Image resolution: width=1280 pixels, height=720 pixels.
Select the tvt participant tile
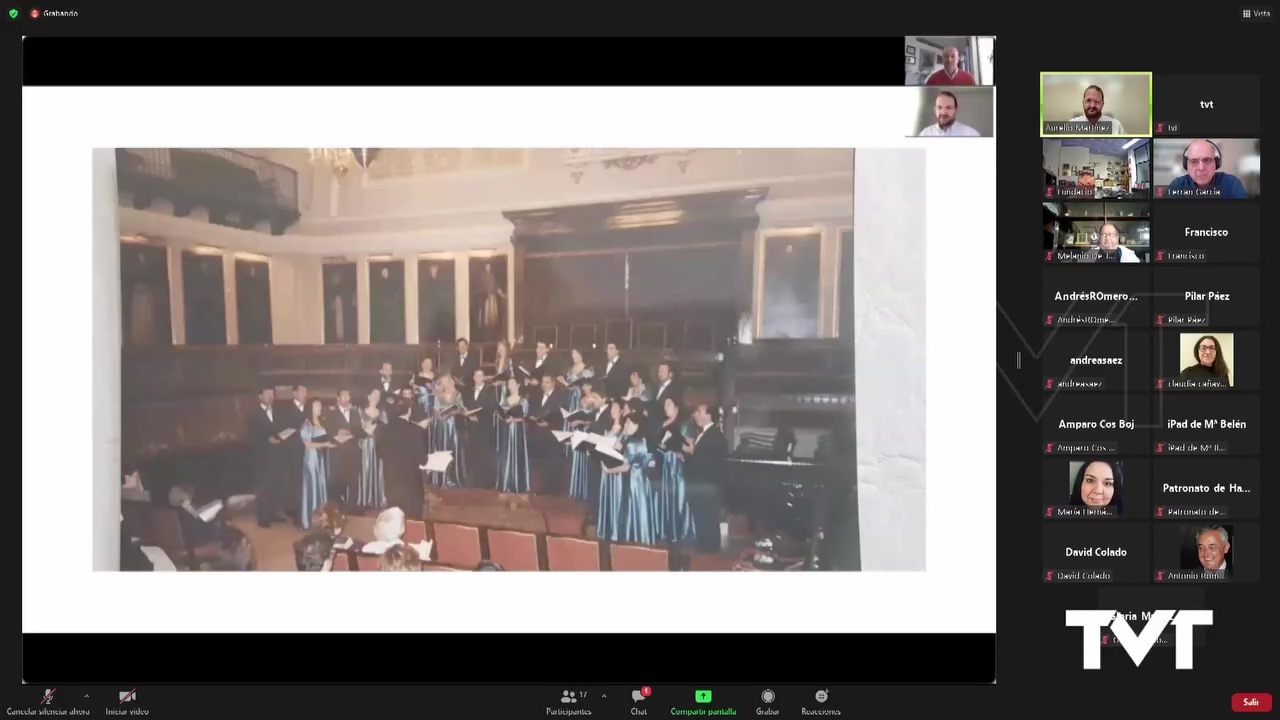(1206, 104)
